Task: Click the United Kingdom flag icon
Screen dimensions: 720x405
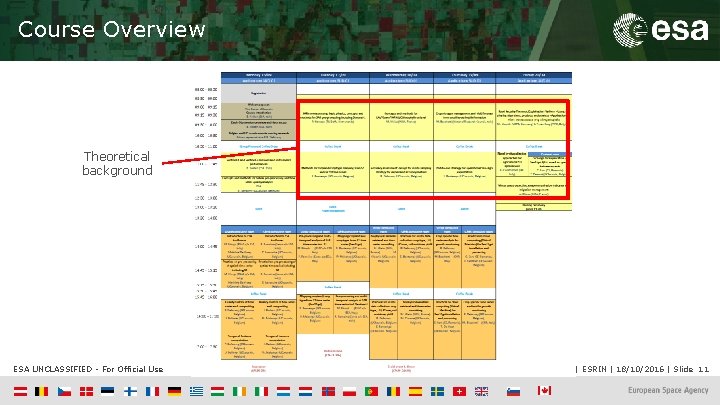Action: click(x=481, y=391)
